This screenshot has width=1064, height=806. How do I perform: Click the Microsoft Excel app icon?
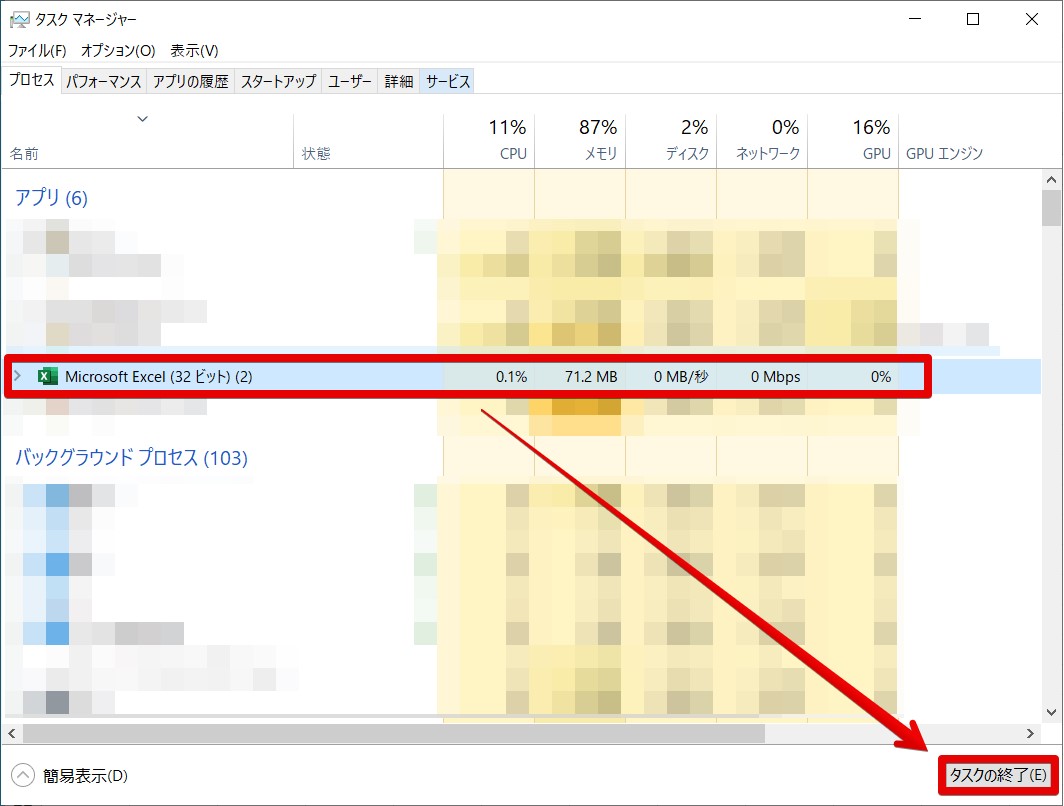pyautogui.click(x=47, y=376)
